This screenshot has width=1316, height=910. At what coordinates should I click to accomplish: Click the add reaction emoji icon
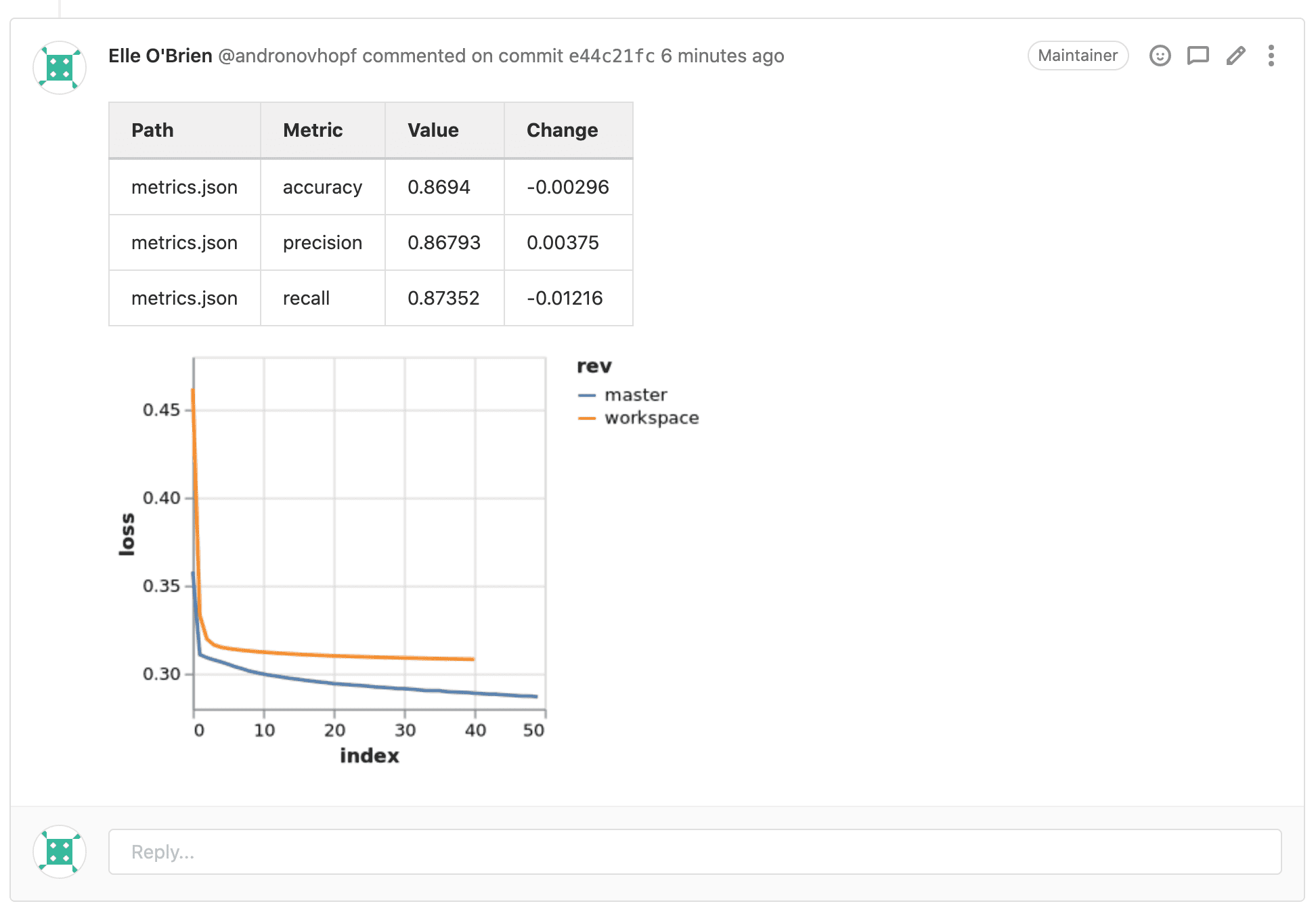[1160, 56]
